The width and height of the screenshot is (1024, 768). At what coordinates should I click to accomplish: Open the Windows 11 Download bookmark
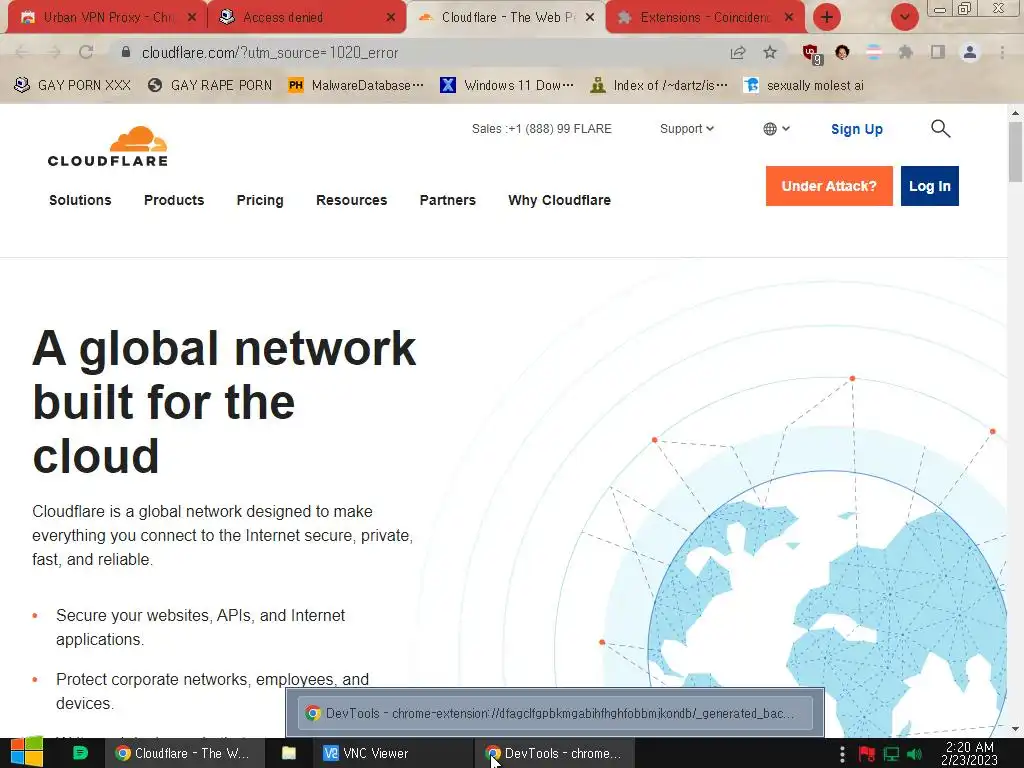click(507, 86)
